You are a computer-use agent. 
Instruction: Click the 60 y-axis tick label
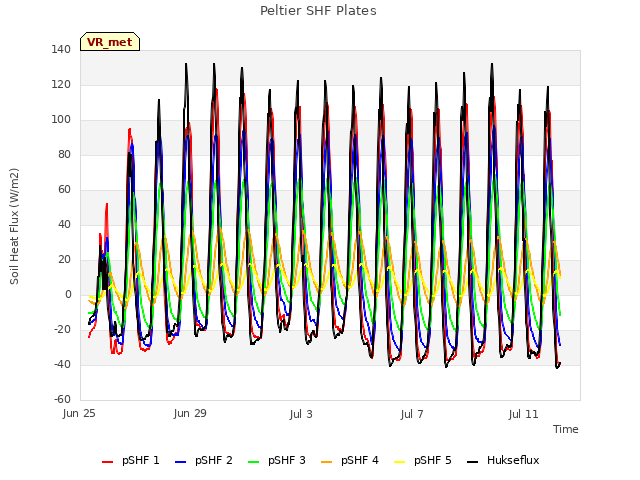pos(64,189)
